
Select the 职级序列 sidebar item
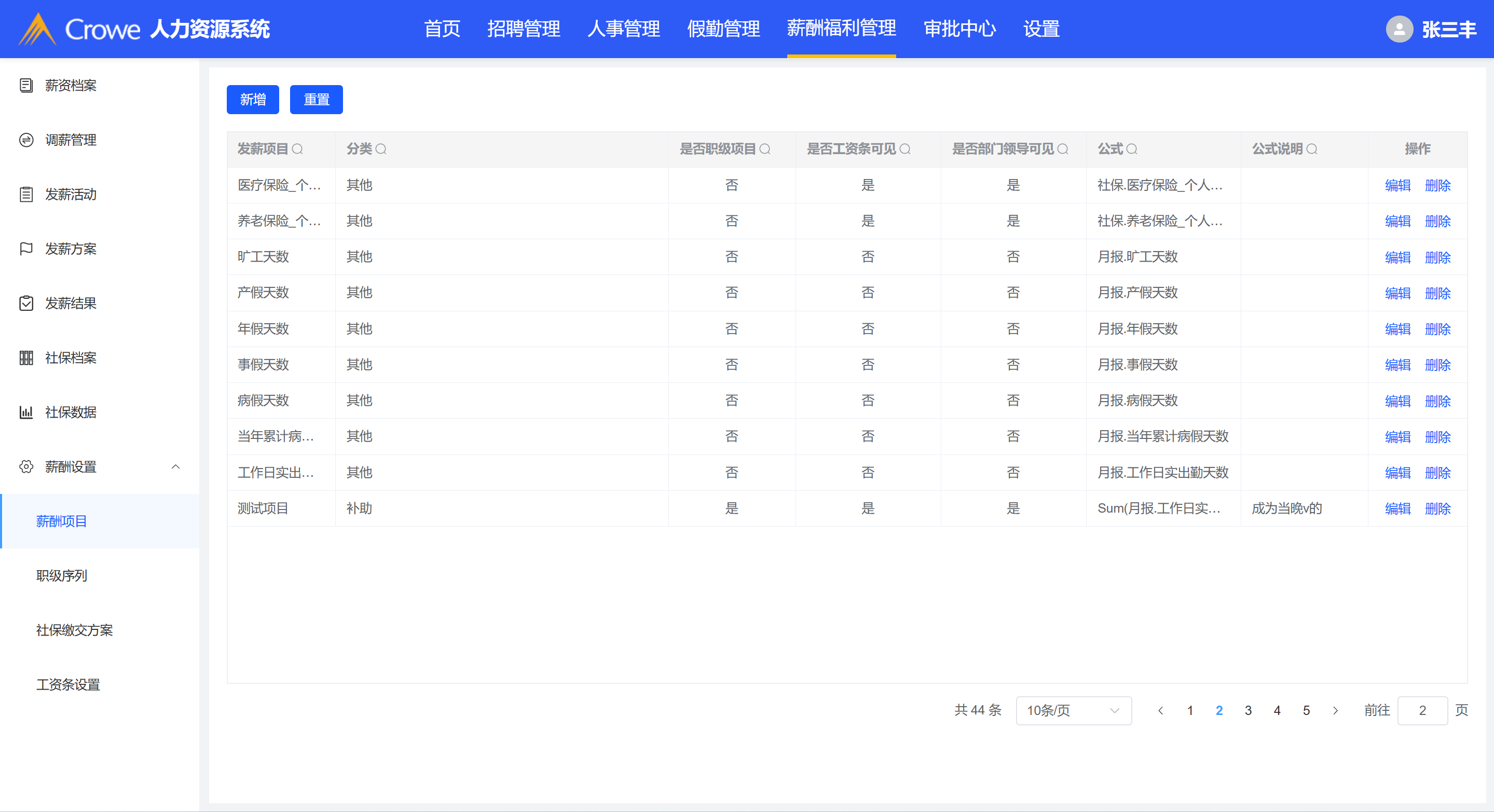pyautogui.click(x=61, y=576)
